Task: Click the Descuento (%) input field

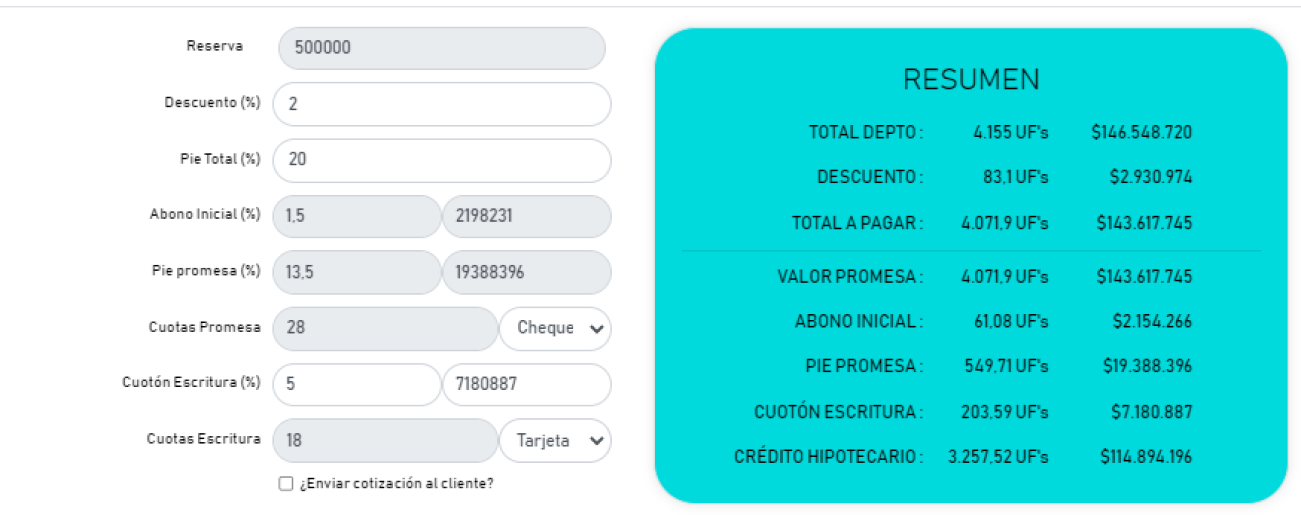Action: [441, 104]
